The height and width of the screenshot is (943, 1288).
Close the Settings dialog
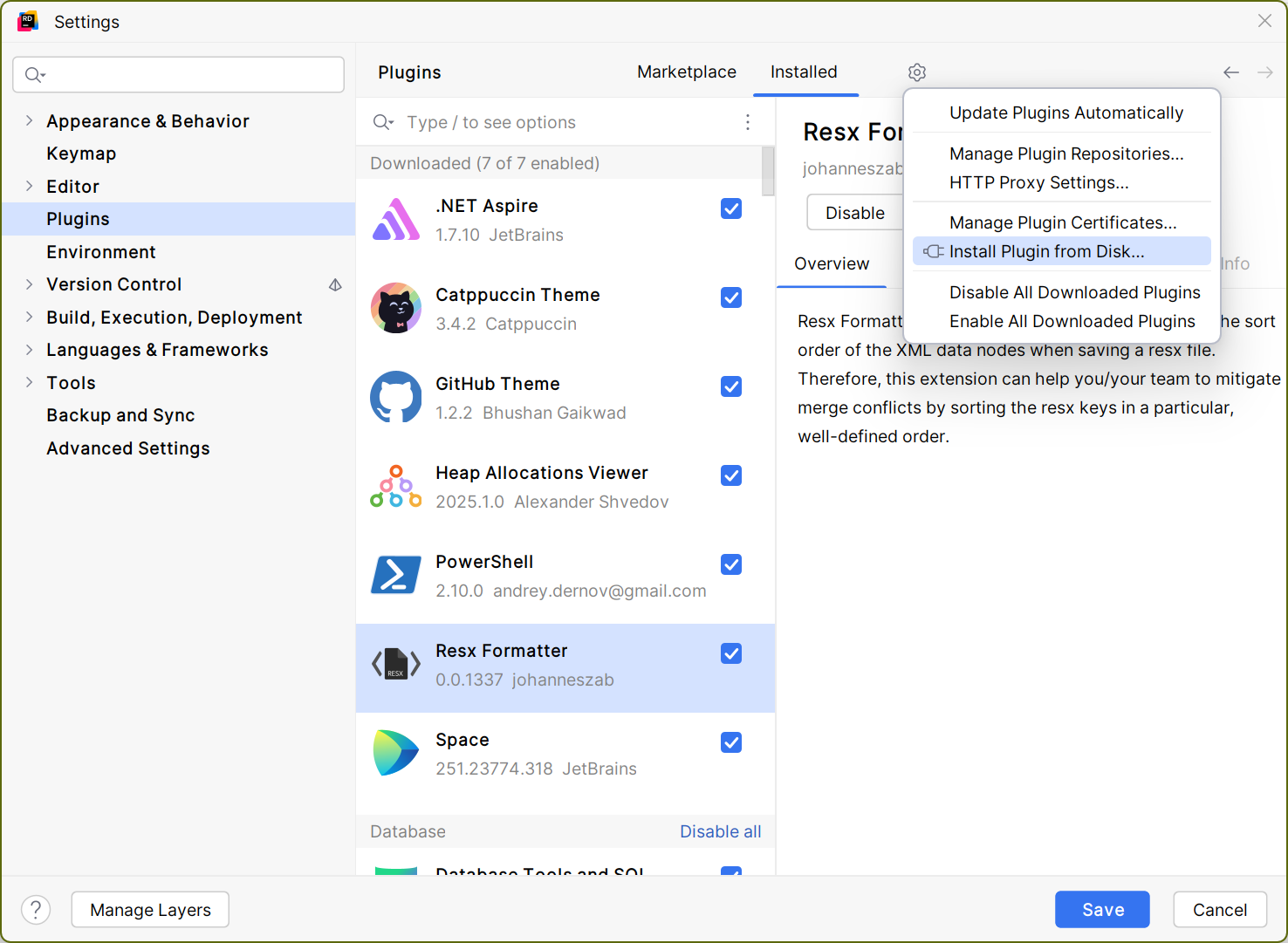tap(1264, 21)
